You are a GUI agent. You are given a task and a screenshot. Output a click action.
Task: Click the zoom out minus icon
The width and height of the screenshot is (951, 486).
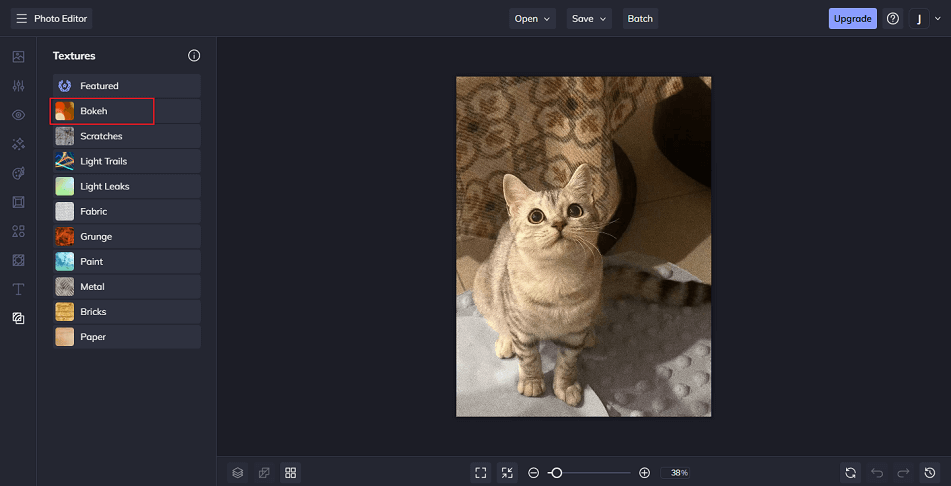coord(533,473)
